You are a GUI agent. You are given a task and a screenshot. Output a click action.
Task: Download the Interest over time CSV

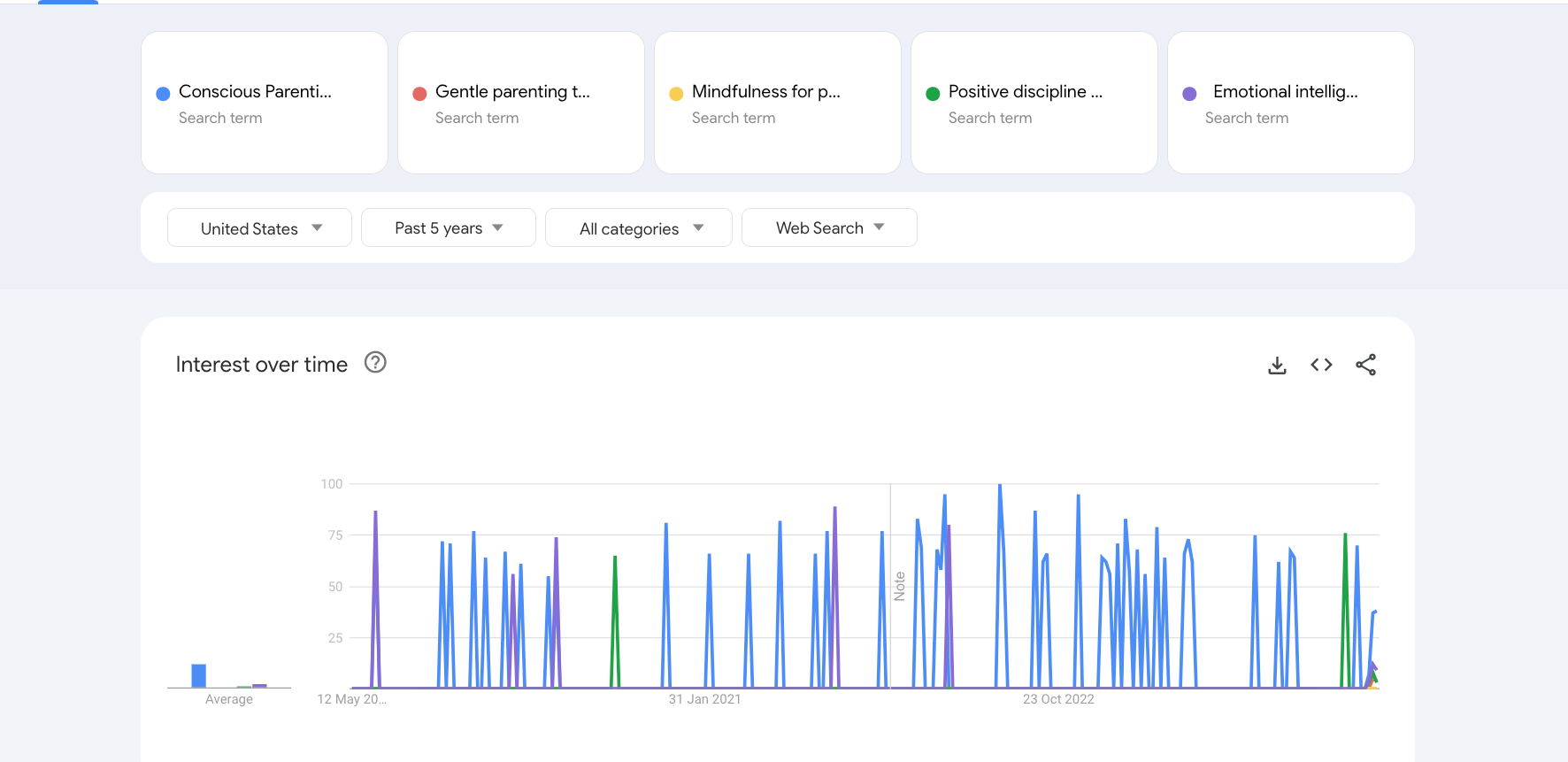pos(1277,366)
